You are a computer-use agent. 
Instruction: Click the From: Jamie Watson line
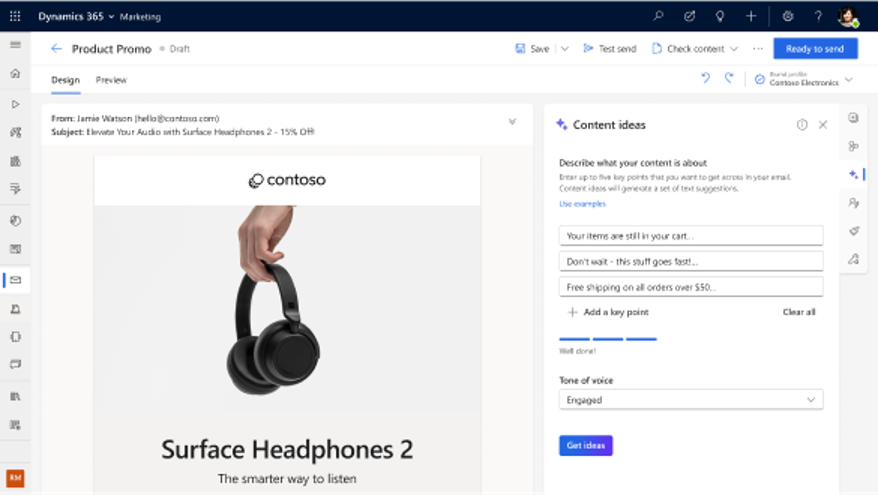pyautogui.click(x=135, y=118)
